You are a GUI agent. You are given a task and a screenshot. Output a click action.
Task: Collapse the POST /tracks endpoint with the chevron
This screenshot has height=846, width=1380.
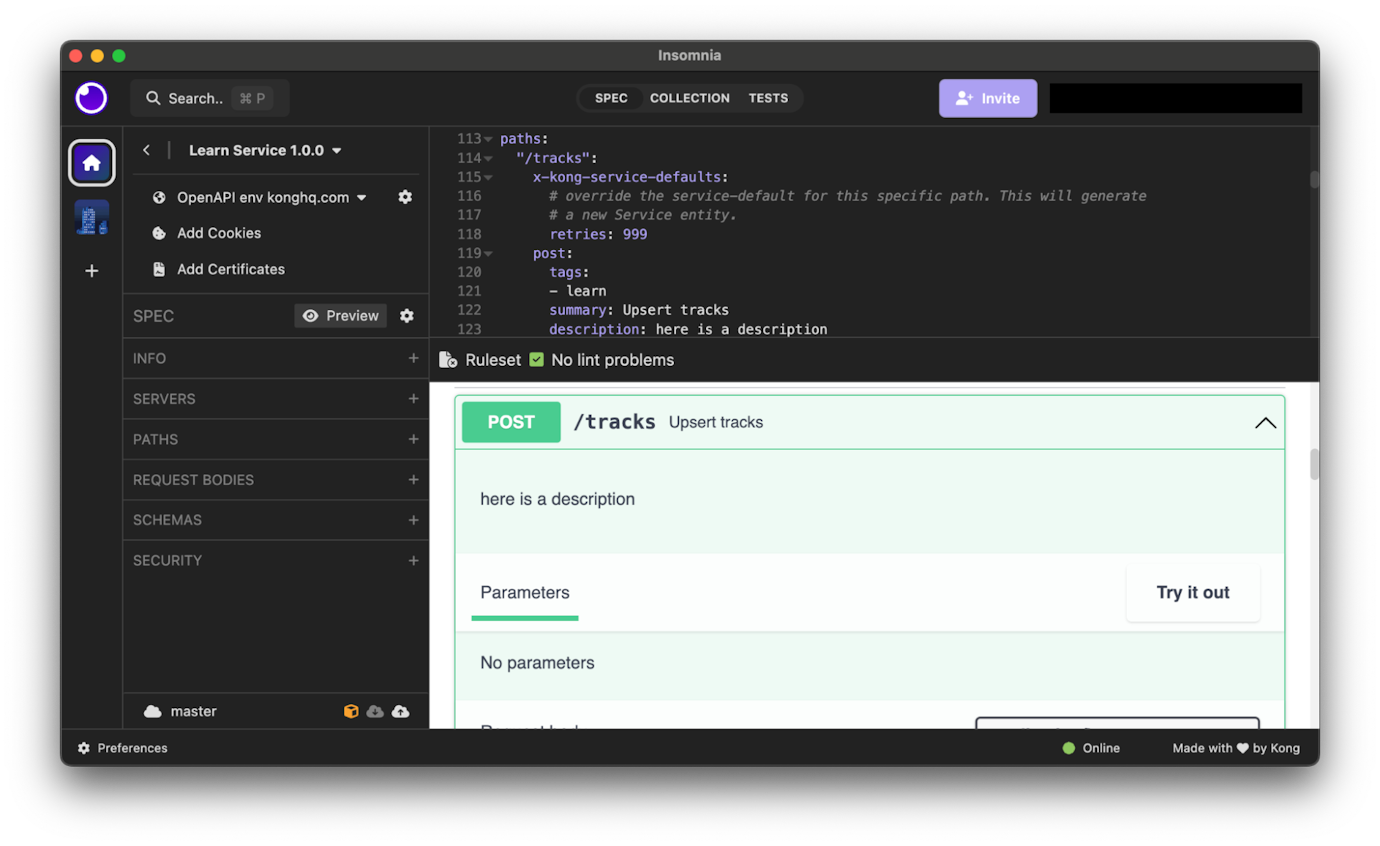pyautogui.click(x=1265, y=422)
